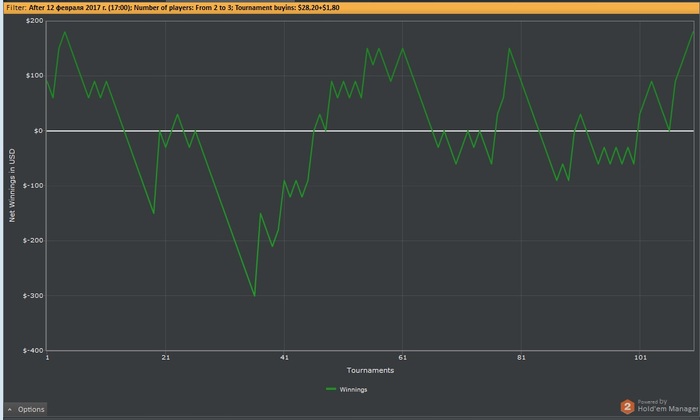The height and width of the screenshot is (420, 700).
Task: Click the orange Filter bar text
Action: (173, 8)
